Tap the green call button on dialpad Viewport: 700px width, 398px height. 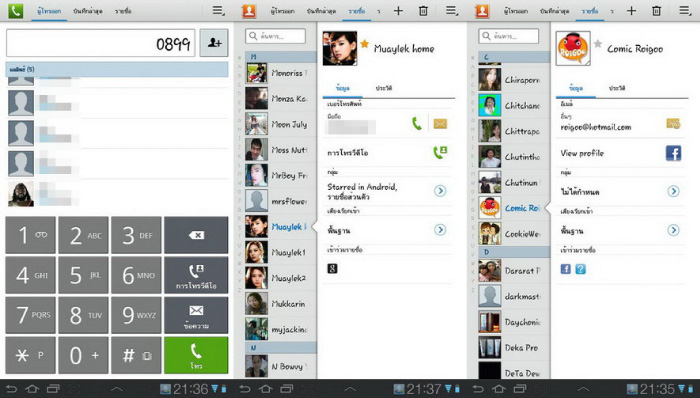tap(196, 355)
